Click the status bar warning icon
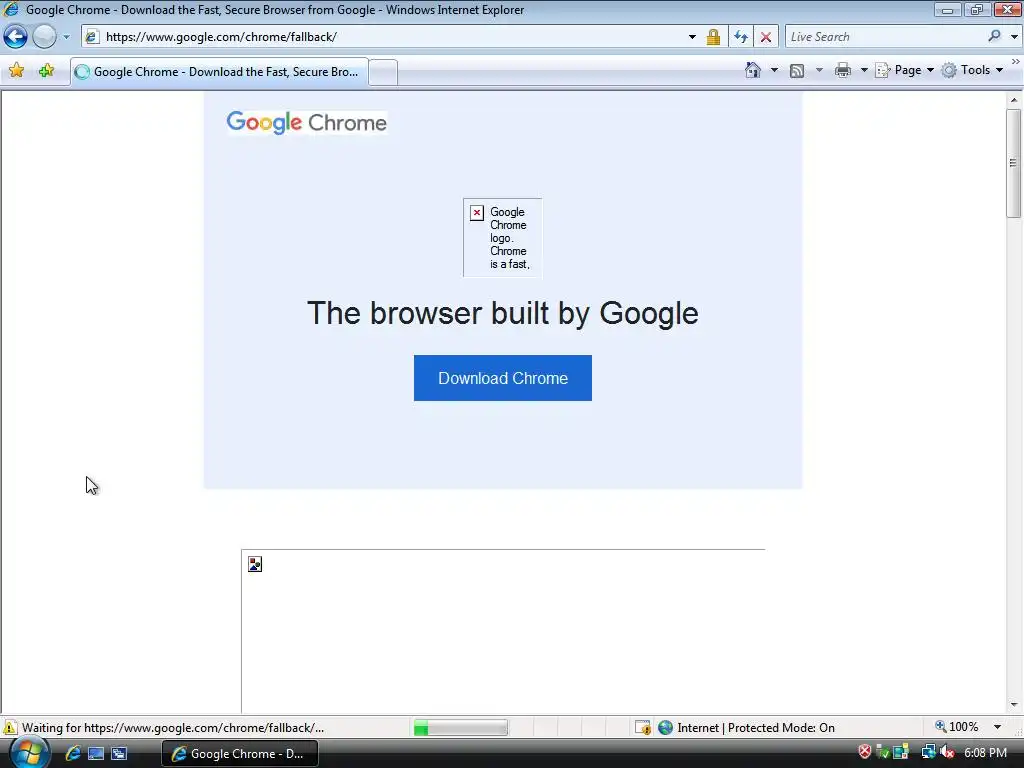Image resolution: width=1024 pixels, height=768 pixels. [10, 728]
